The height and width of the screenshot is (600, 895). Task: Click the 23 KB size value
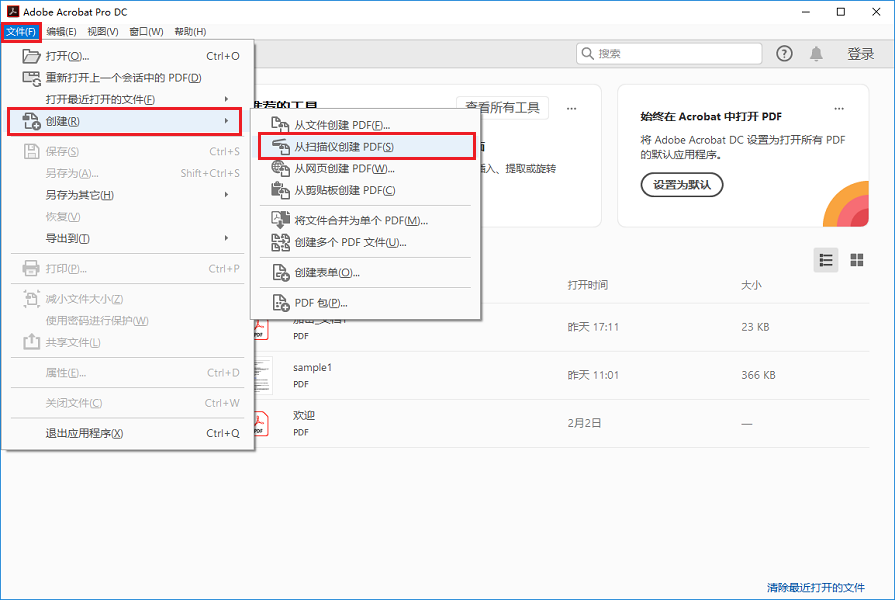click(755, 327)
